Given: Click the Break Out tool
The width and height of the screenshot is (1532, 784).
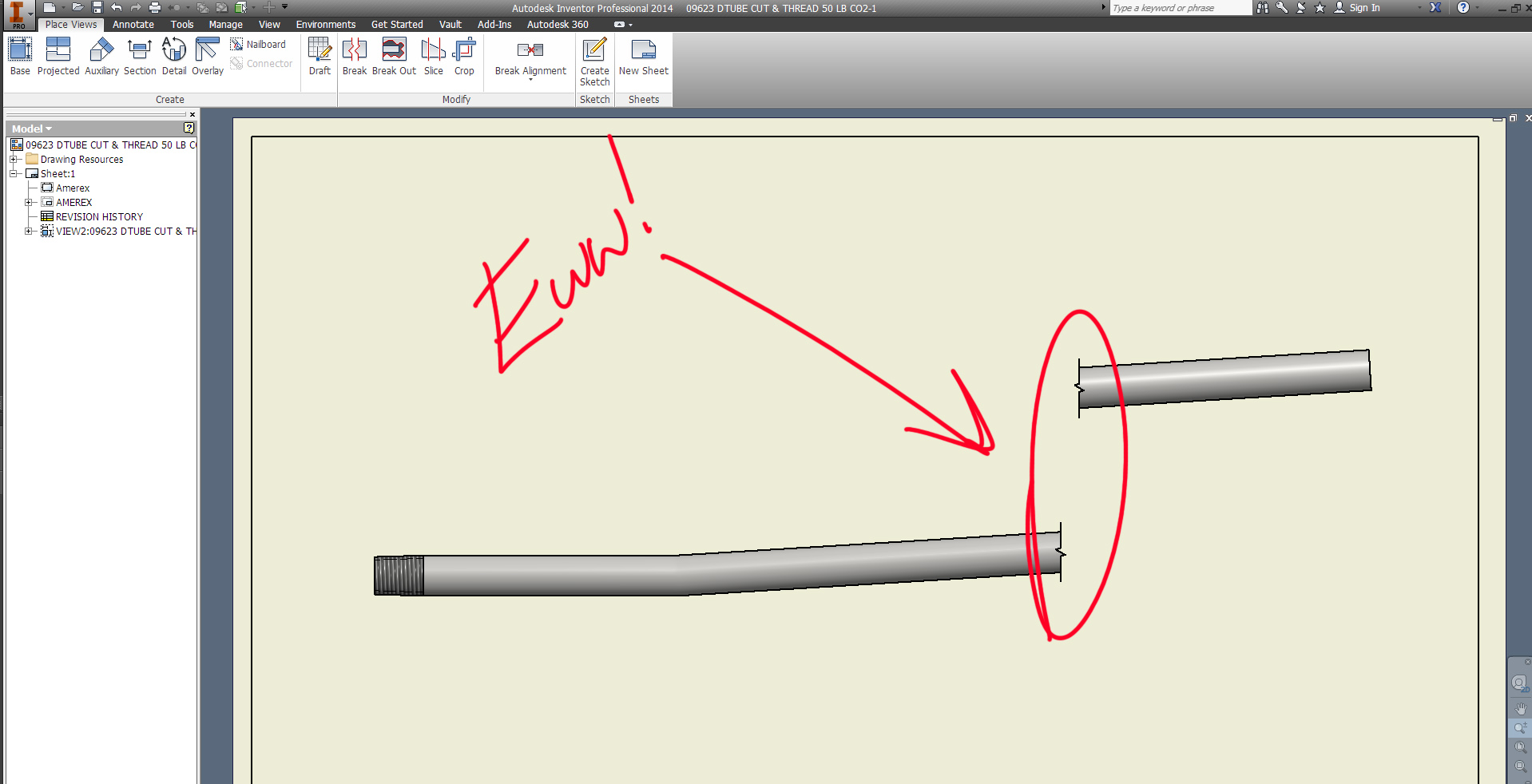Looking at the screenshot, I should pyautogui.click(x=394, y=56).
